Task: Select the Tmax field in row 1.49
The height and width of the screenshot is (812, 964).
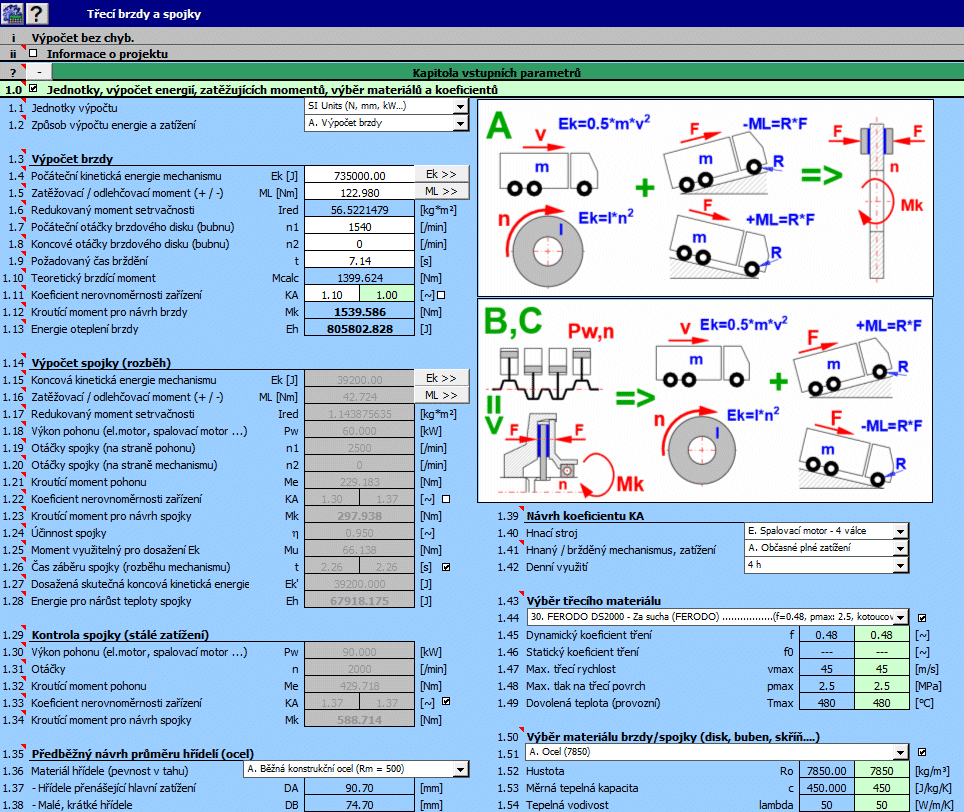Action: click(x=826, y=703)
